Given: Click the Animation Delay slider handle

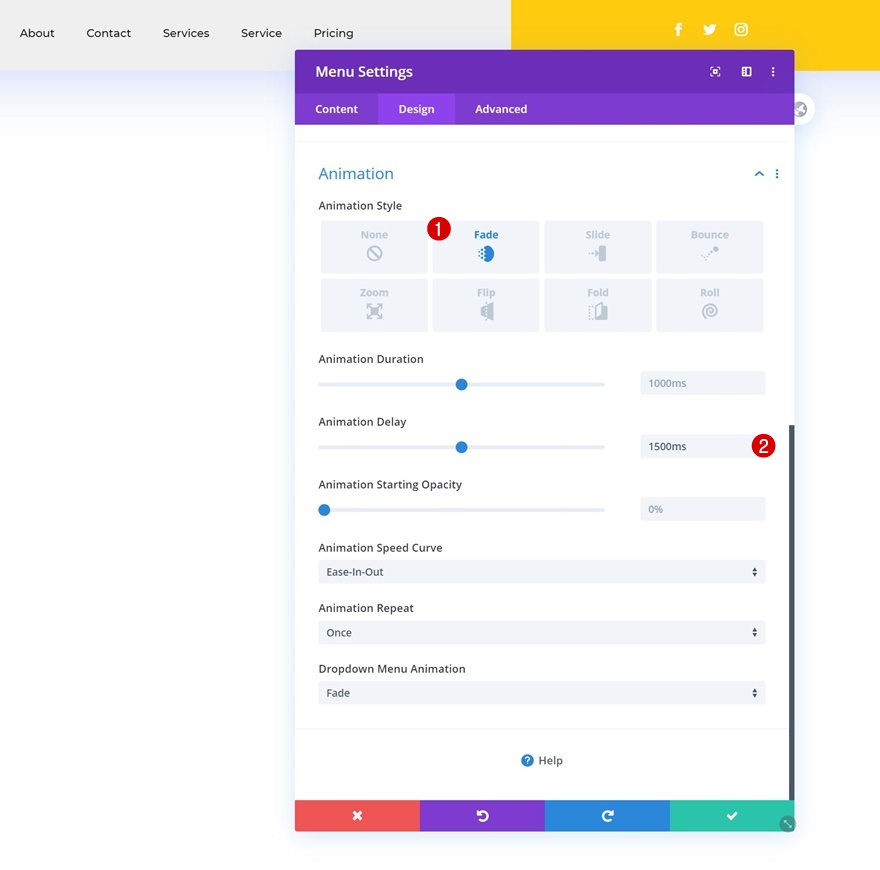Looking at the screenshot, I should click(x=461, y=447).
